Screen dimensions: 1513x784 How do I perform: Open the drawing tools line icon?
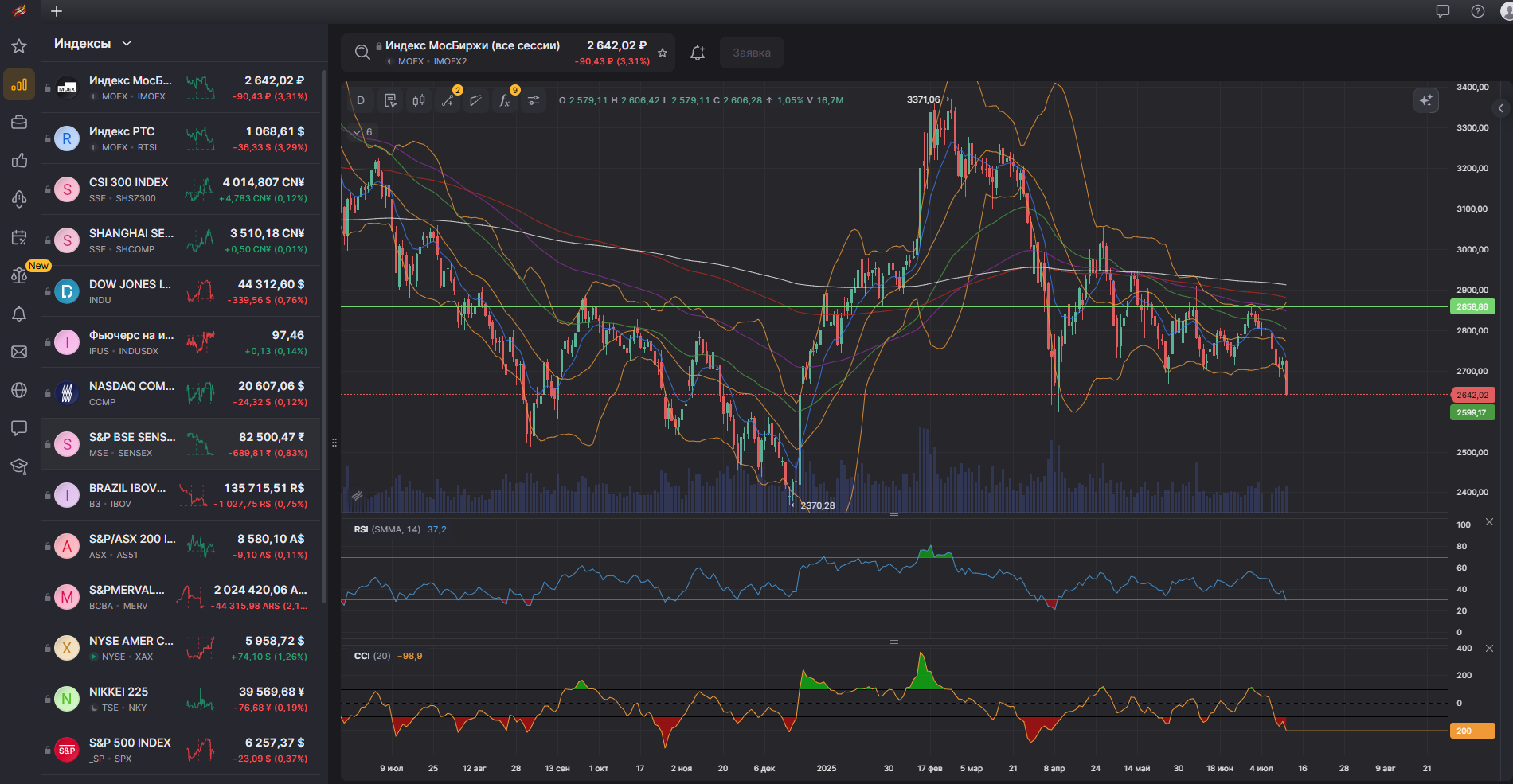point(448,100)
